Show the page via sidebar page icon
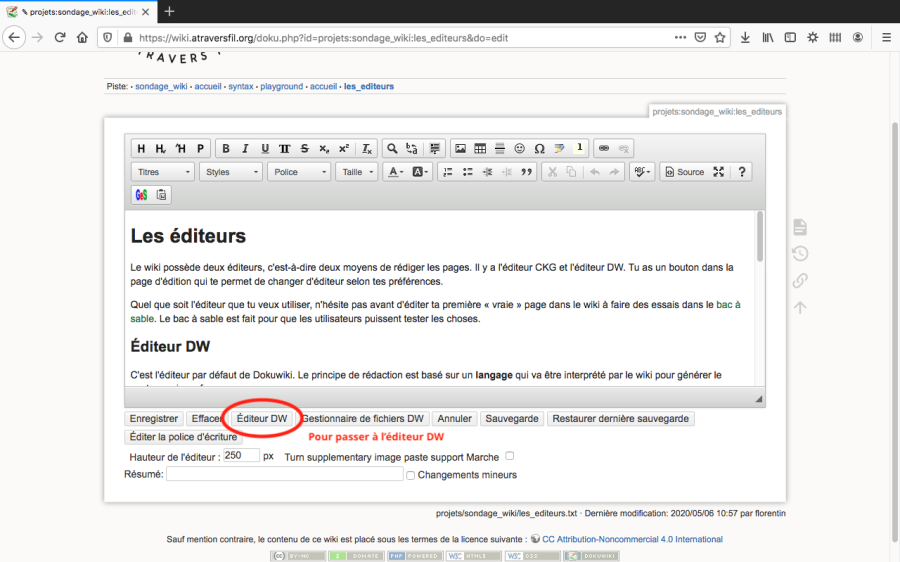Screen dimensions: 900x562 (x=800, y=227)
